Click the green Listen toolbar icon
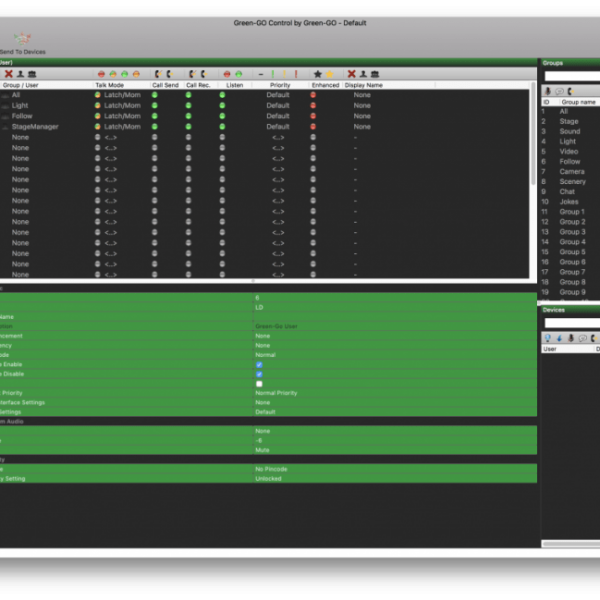 pos(239,74)
